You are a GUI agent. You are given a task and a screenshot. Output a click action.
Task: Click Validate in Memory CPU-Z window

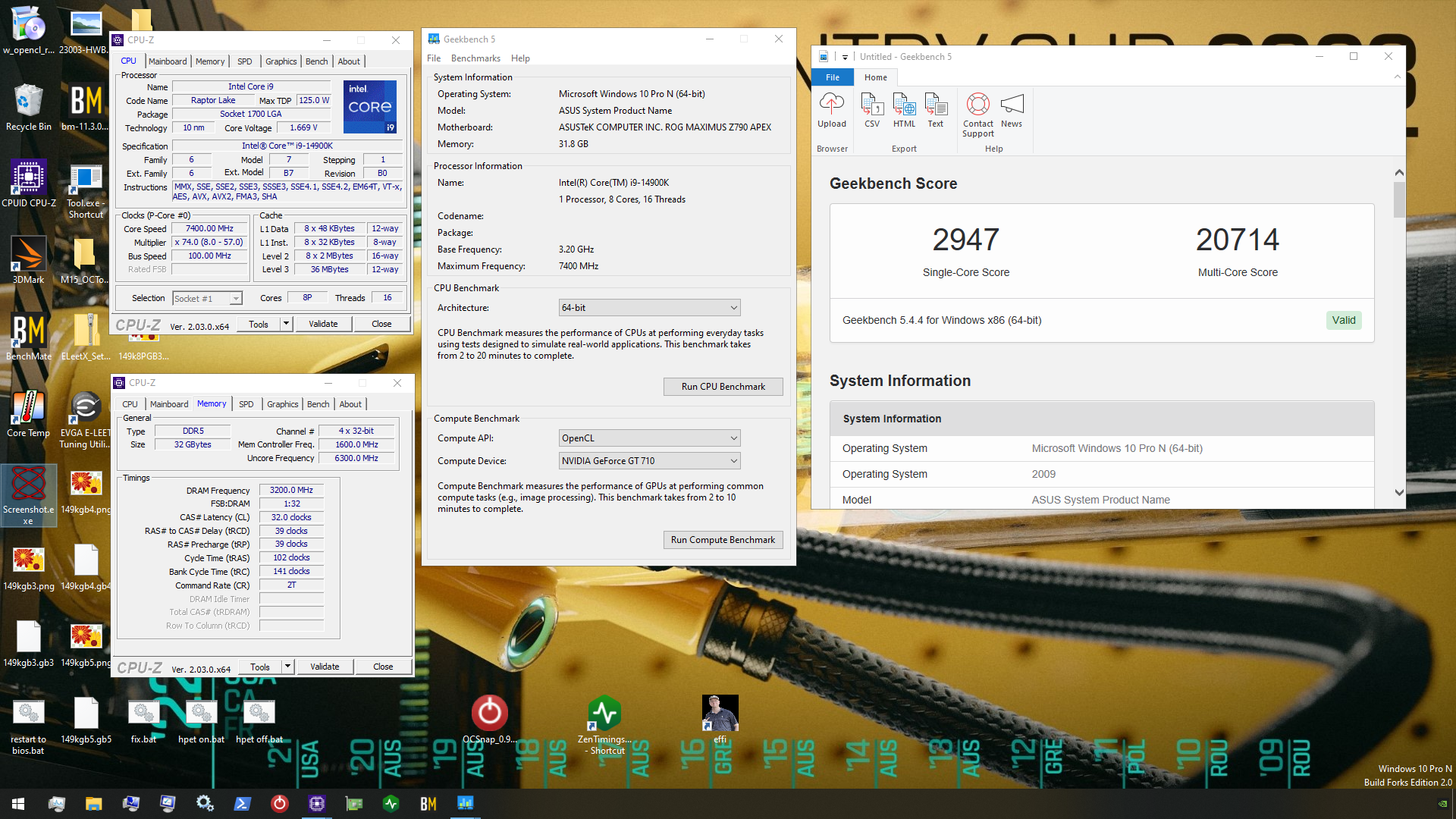coord(325,667)
